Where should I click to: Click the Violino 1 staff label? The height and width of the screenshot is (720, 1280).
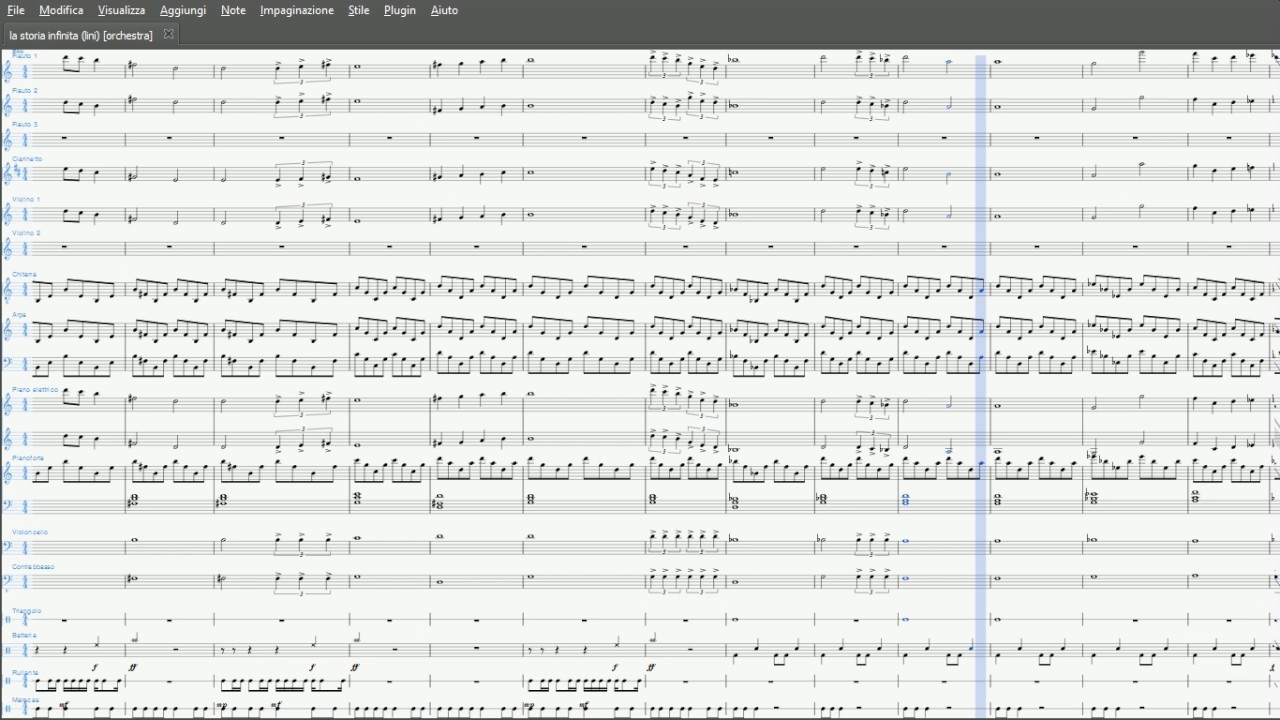point(26,199)
